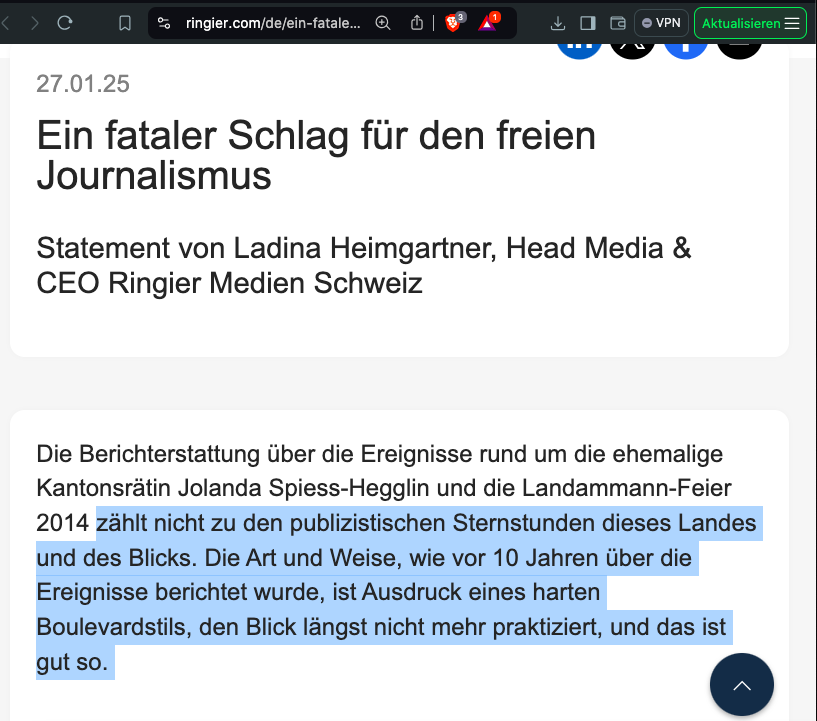Viewport: 817px width, 721px height.
Task: Click the Aktualisieren update button
Action: click(x=740, y=23)
